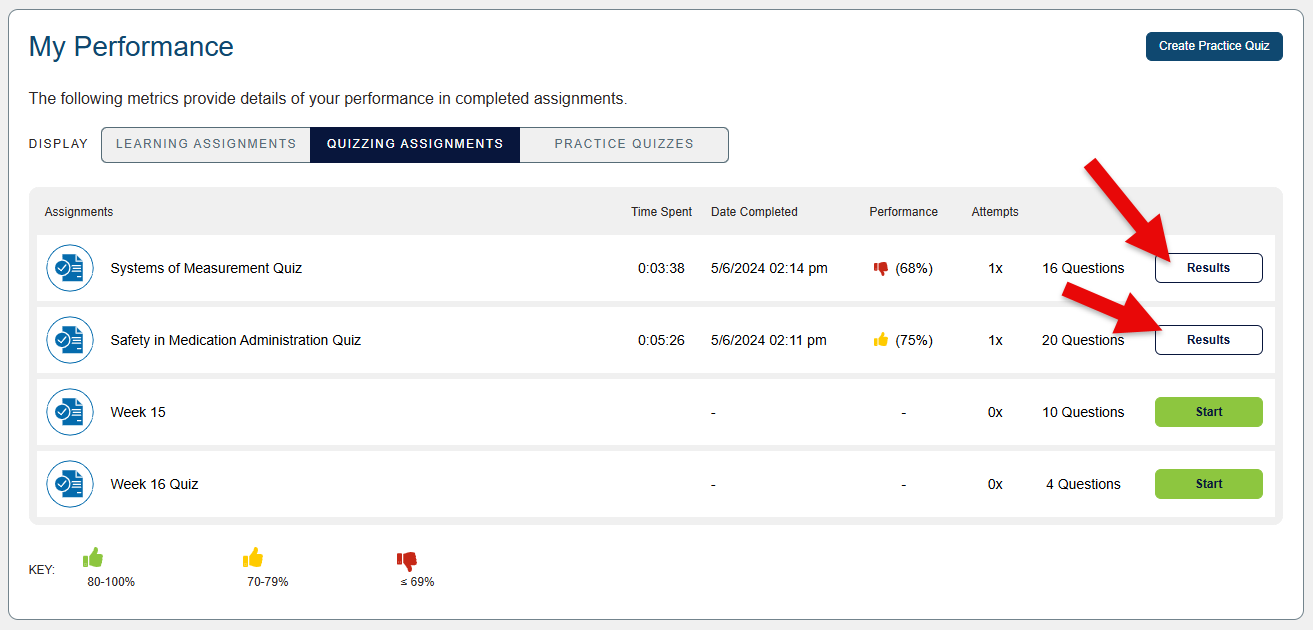1313x630 pixels.
Task: Select the Quizzing Assignments tab
Action: [415, 144]
